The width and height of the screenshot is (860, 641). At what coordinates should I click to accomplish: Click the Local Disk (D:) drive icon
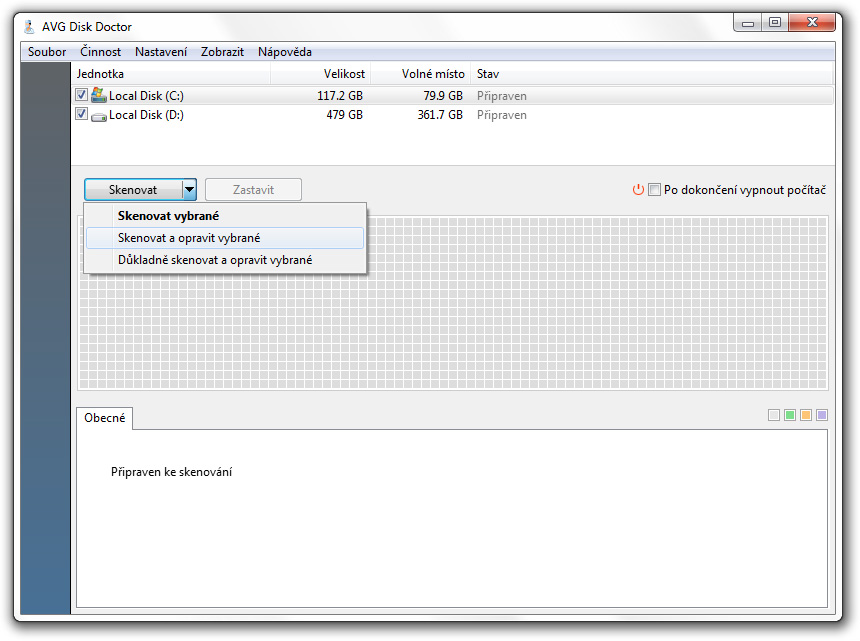click(x=99, y=116)
